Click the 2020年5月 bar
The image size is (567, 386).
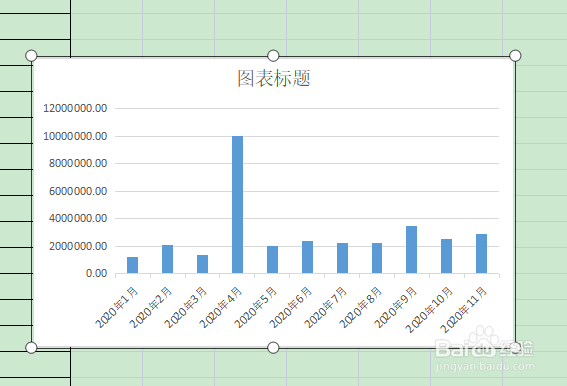pos(273,260)
